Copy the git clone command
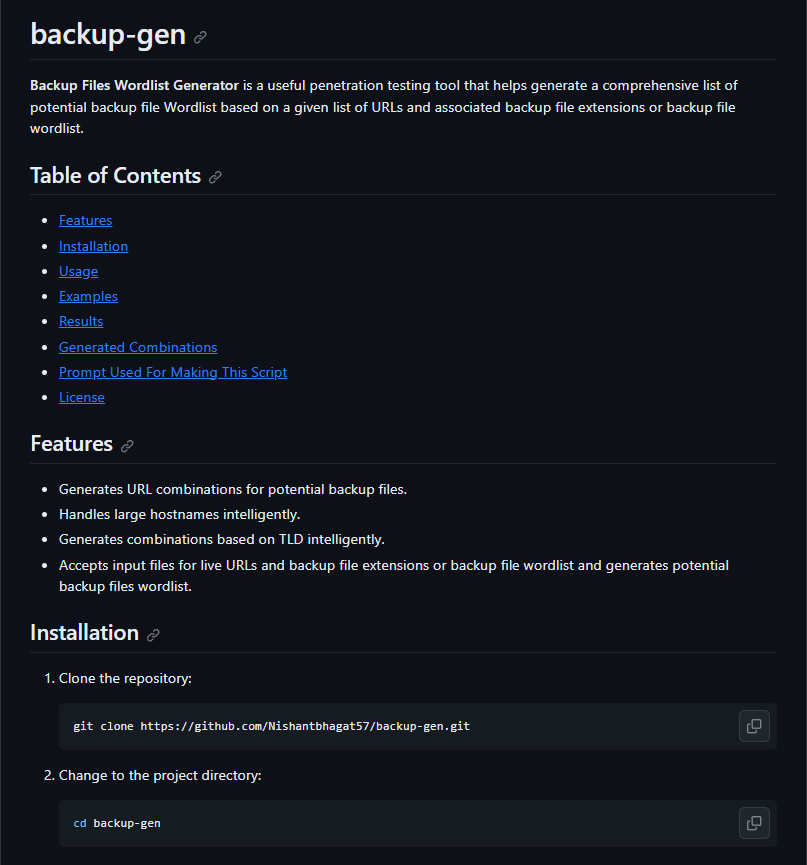Image resolution: width=807 pixels, height=865 pixels. 754,726
